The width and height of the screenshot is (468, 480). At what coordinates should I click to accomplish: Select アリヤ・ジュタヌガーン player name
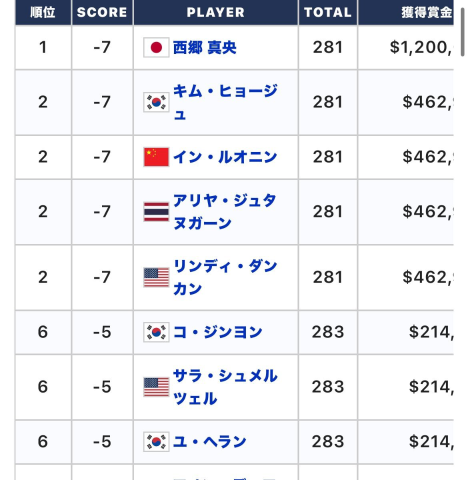point(224,212)
